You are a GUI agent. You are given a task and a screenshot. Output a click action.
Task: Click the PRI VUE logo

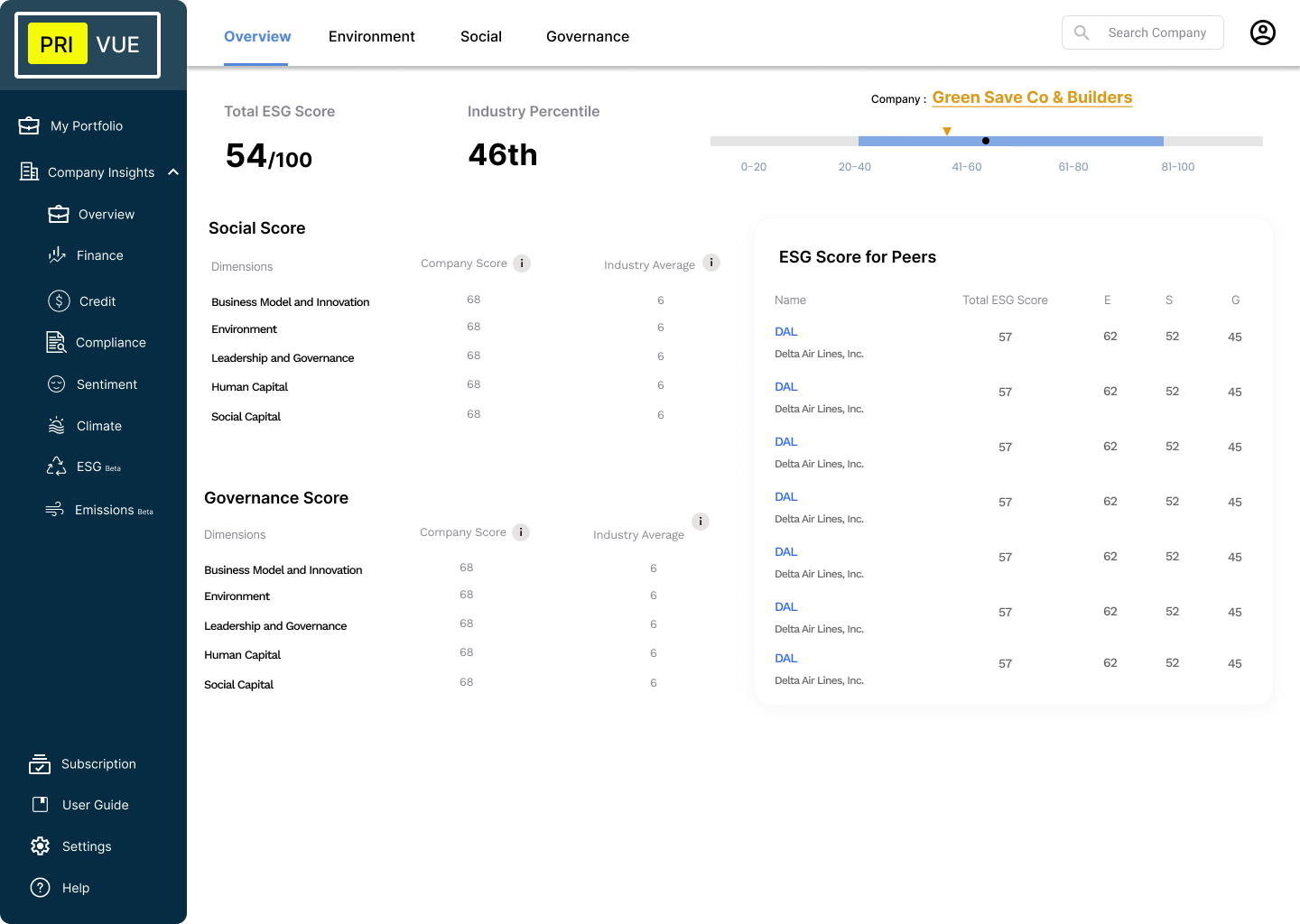[x=88, y=44]
